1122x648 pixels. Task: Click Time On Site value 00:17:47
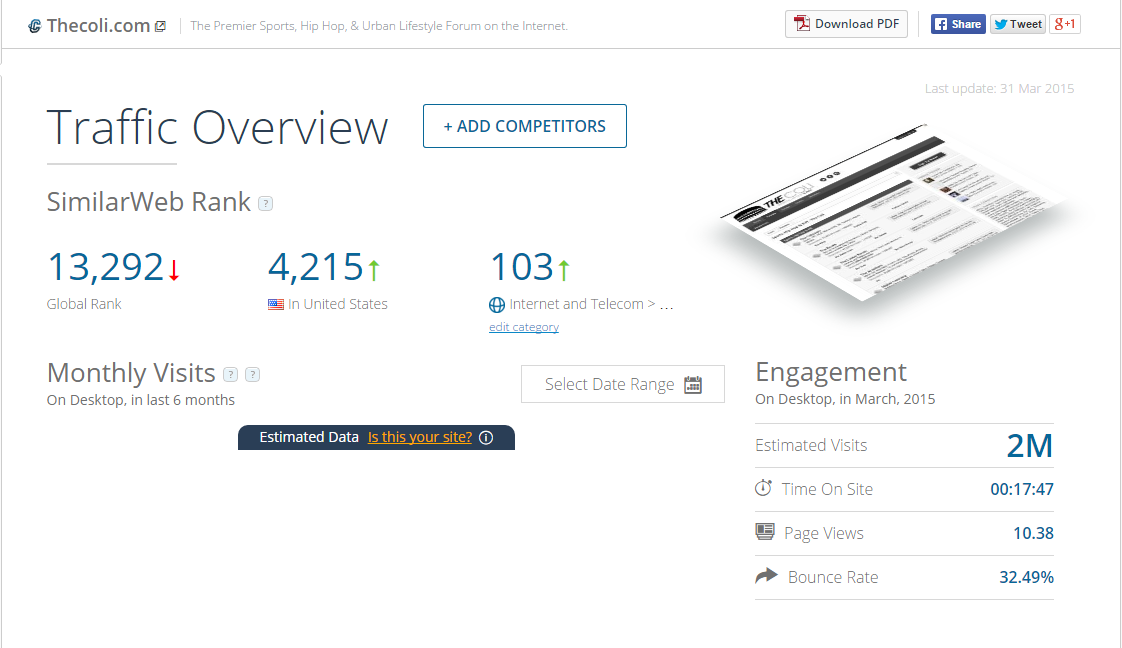pyautogui.click(x=1022, y=489)
